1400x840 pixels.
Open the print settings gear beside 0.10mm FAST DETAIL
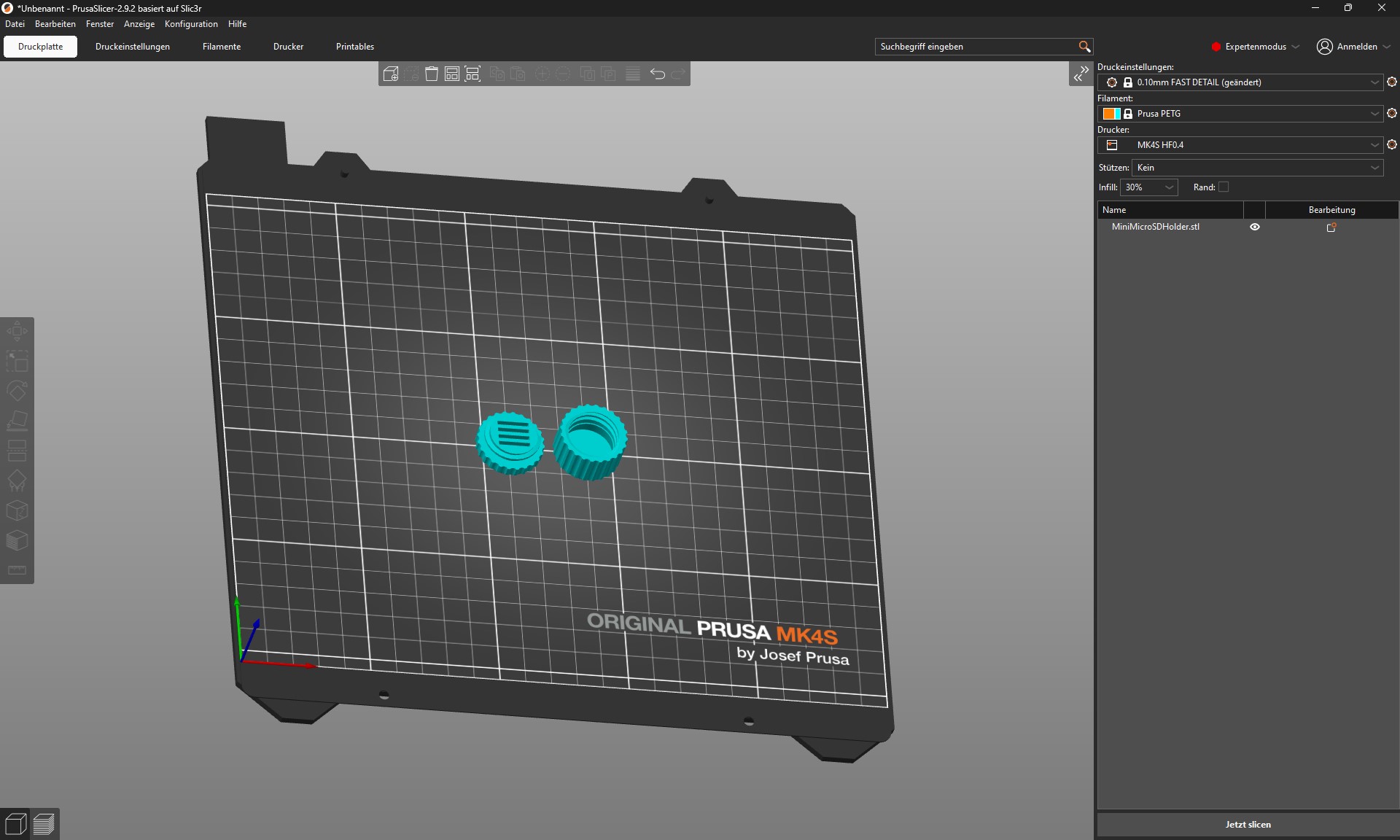tap(1391, 82)
